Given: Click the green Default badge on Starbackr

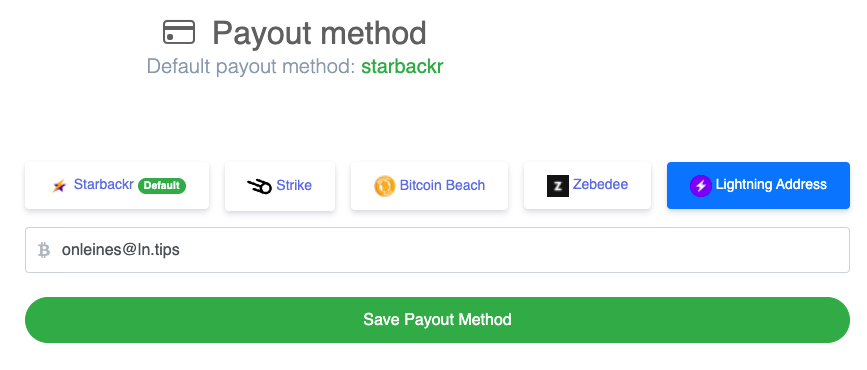Looking at the screenshot, I should pyautogui.click(x=162, y=185).
